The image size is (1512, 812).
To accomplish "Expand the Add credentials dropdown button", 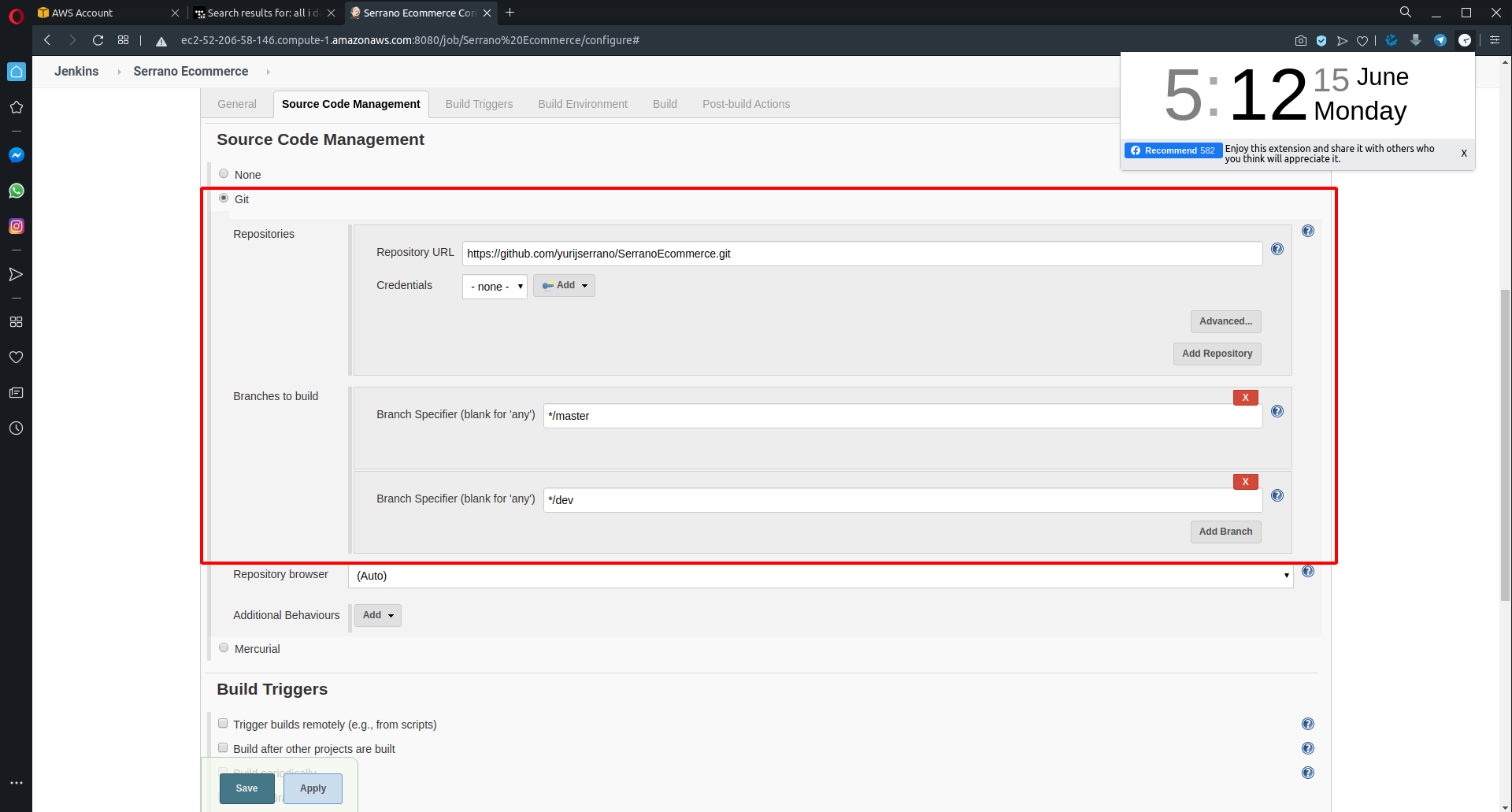I will click(564, 286).
